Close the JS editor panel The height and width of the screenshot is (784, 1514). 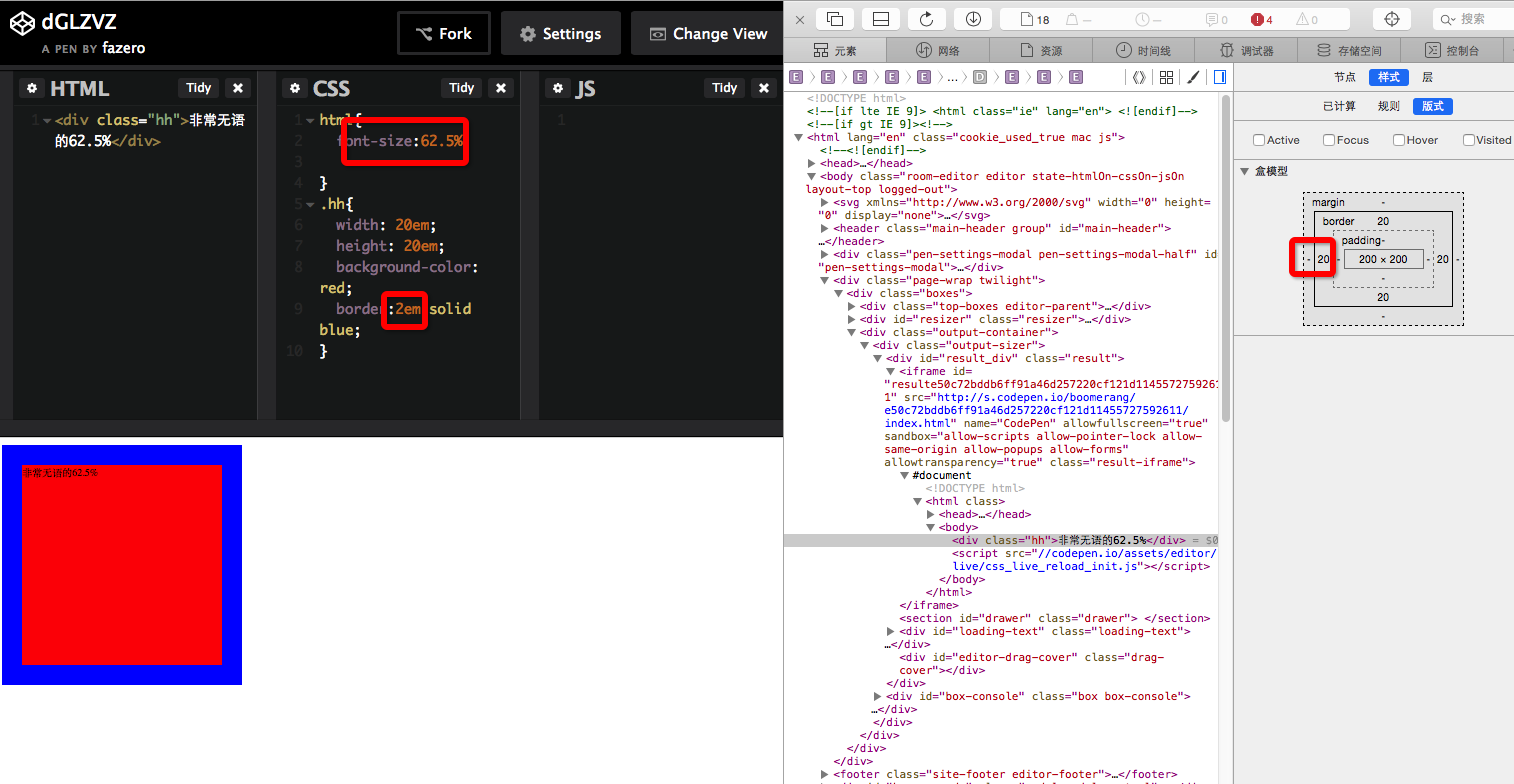pyautogui.click(x=764, y=88)
